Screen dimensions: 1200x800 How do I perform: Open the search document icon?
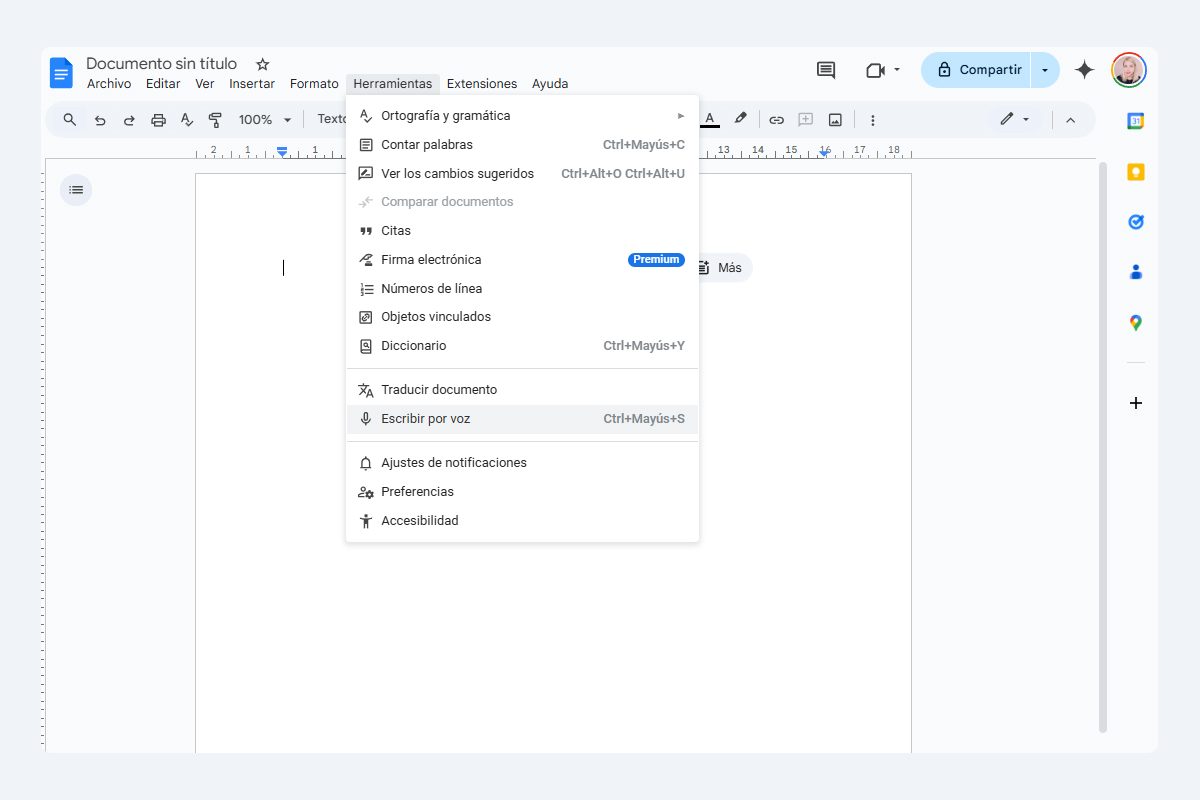point(69,119)
